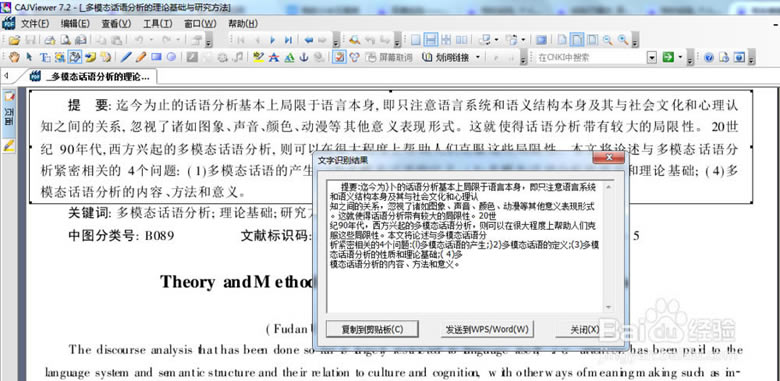Click the zoom in magnifier icon
This screenshot has width=780, height=381.
tap(622, 40)
